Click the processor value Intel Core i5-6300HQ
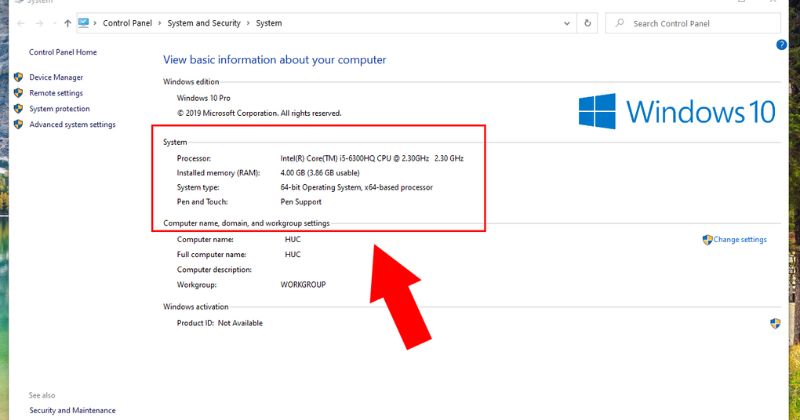 tap(372, 158)
